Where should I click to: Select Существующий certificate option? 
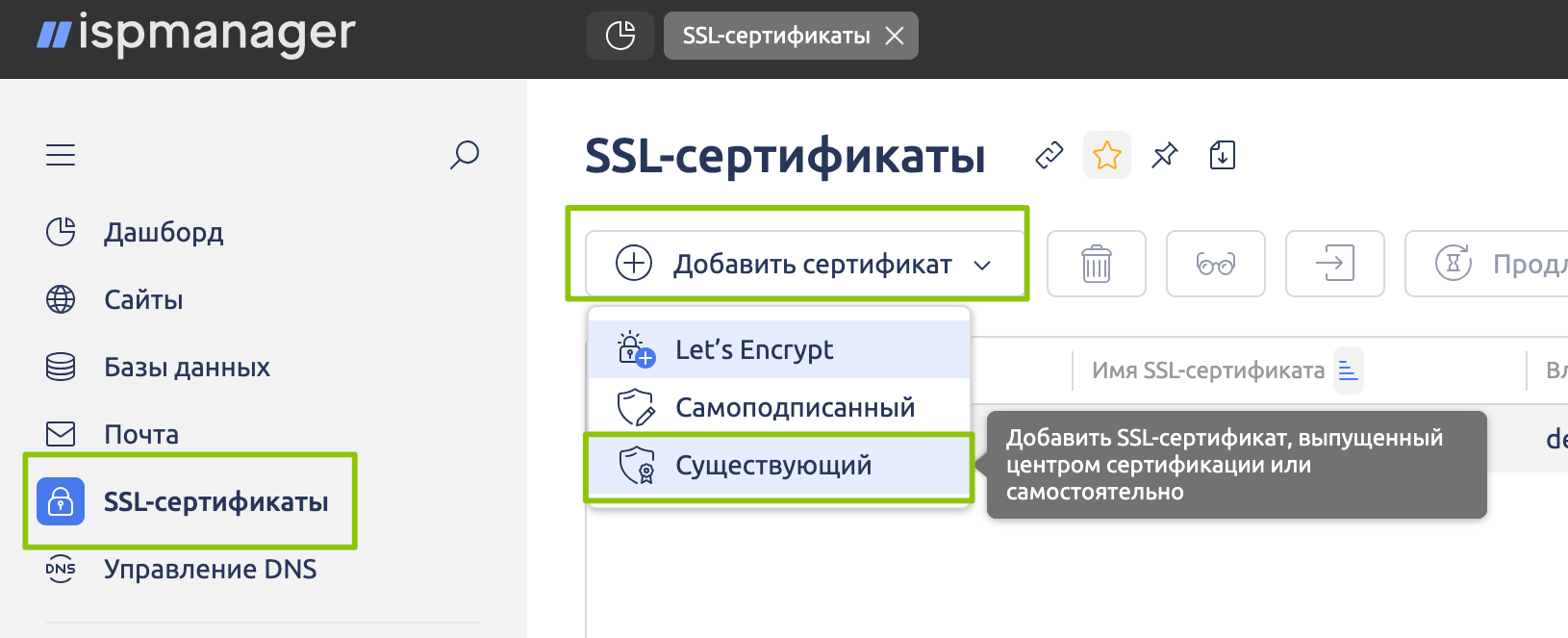(772, 466)
